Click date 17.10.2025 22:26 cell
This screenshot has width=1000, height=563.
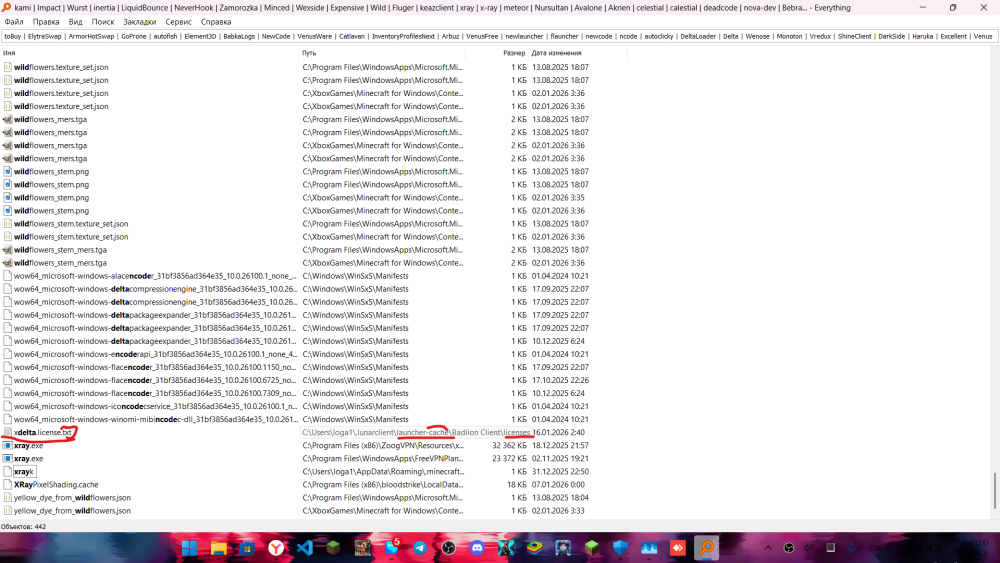(560, 380)
